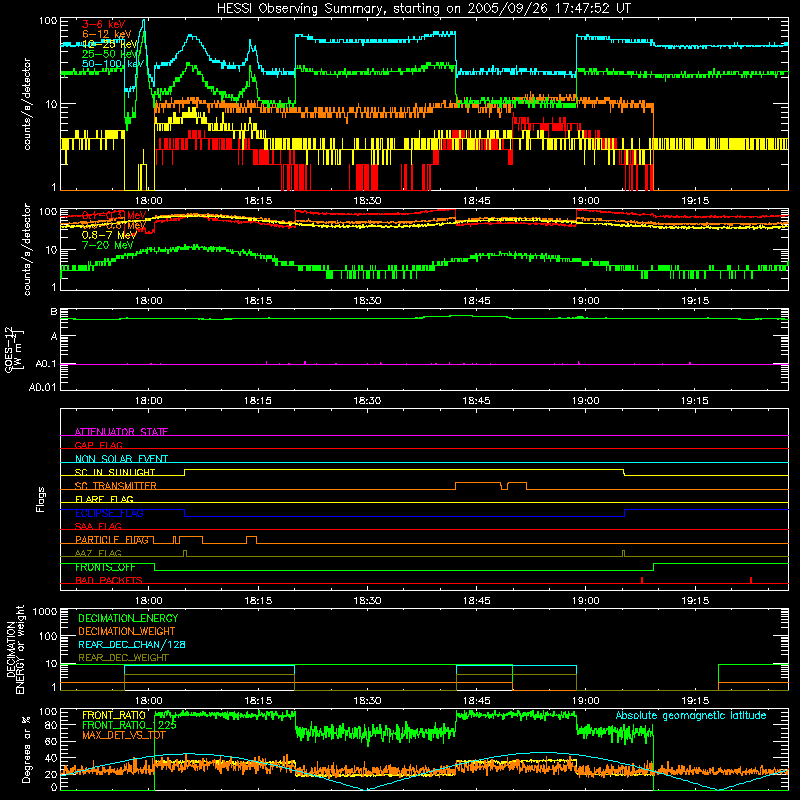
Task: Click the 19:15 label under GOES-12 panel
Action: point(695,401)
